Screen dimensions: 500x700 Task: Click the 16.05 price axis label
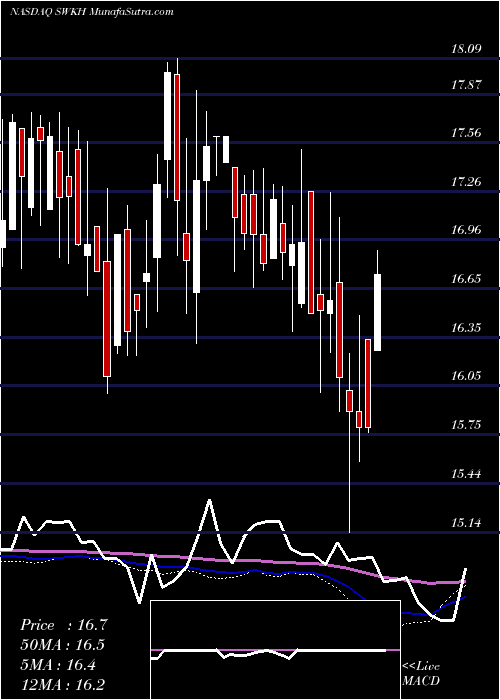pyautogui.click(x=466, y=375)
